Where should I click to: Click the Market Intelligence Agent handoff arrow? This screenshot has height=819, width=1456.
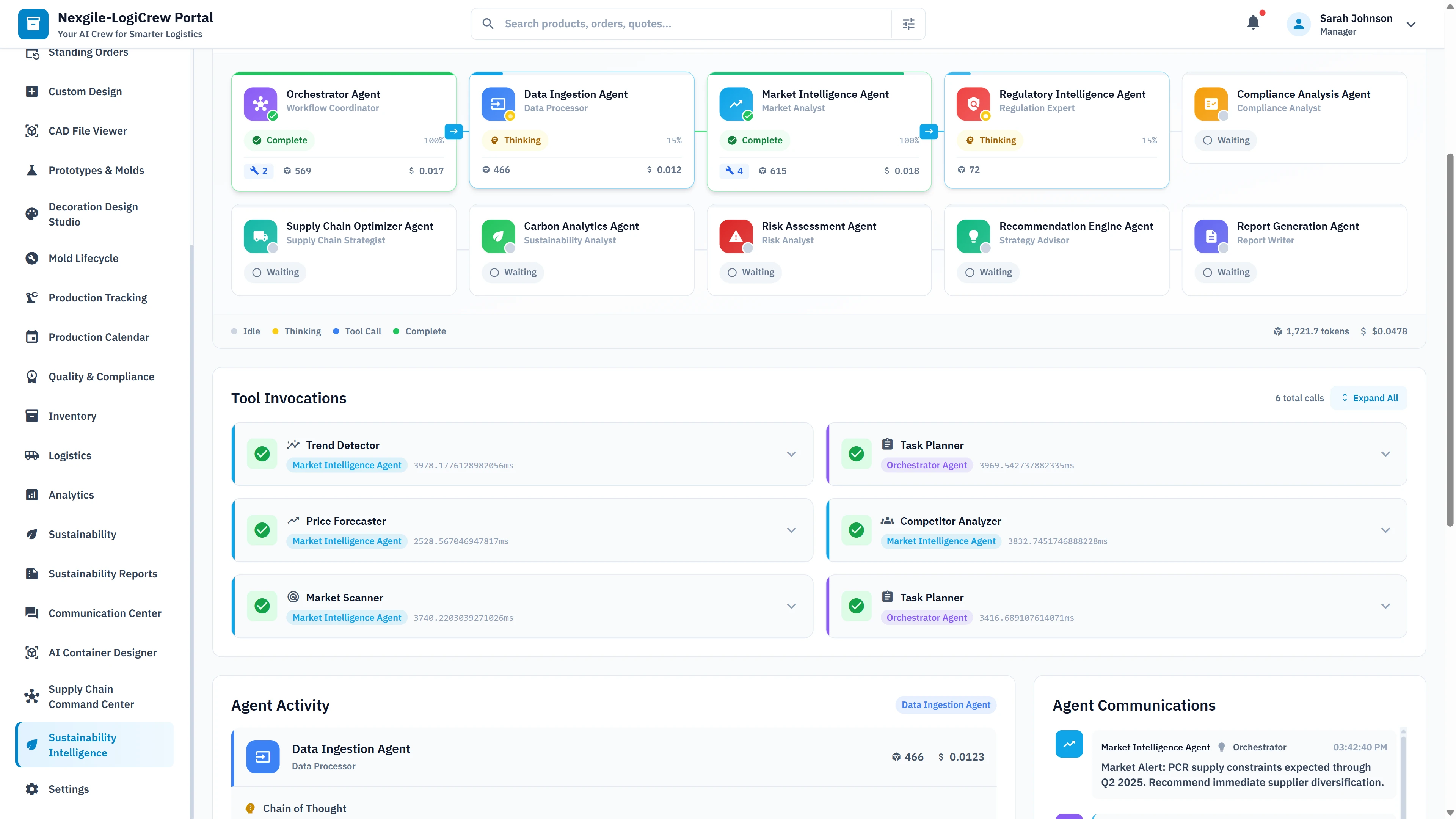(x=929, y=131)
